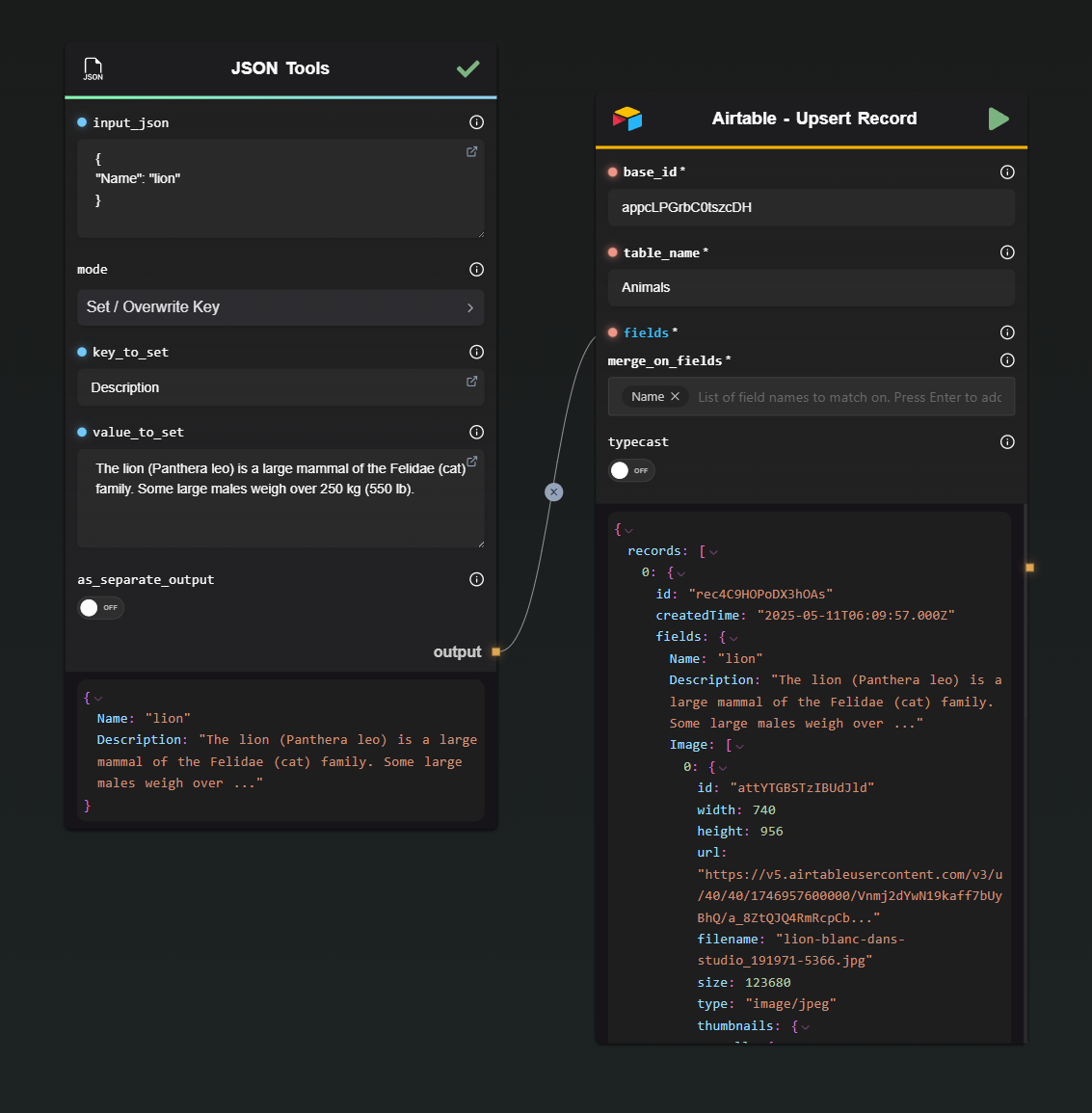Image resolution: width=1092 pixels, height=1113 pixels.
Task: Click the table_name input port dot
Action: pyautogui.click(x=613, y=252)
